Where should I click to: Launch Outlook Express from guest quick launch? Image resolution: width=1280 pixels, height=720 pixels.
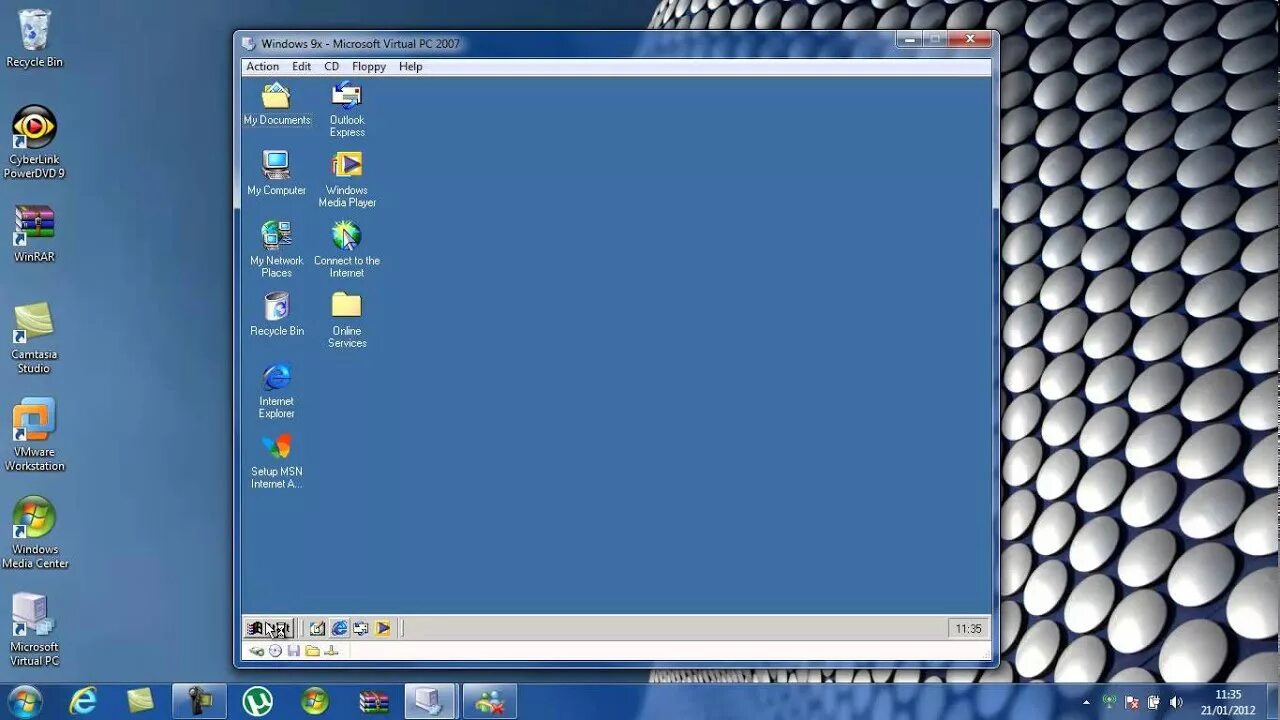coord(361,628)
